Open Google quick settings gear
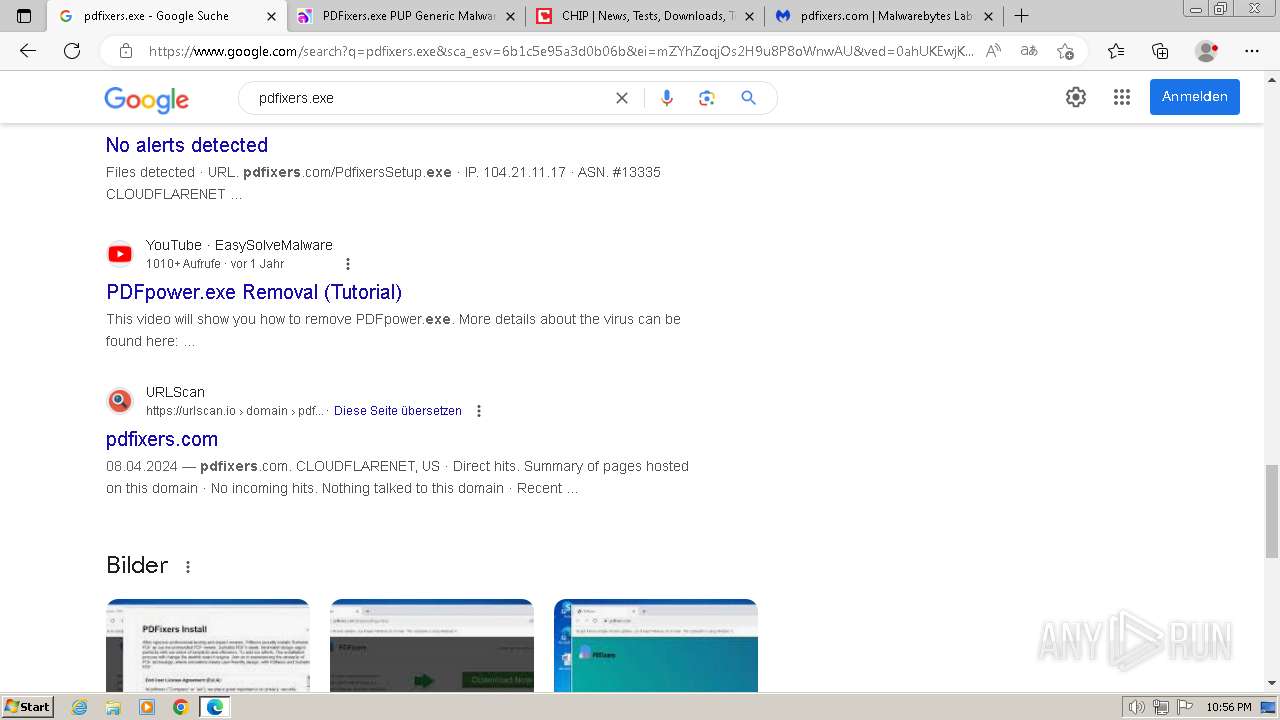The height and width of the screenshot is (720, 1280). coord(1076,97)
